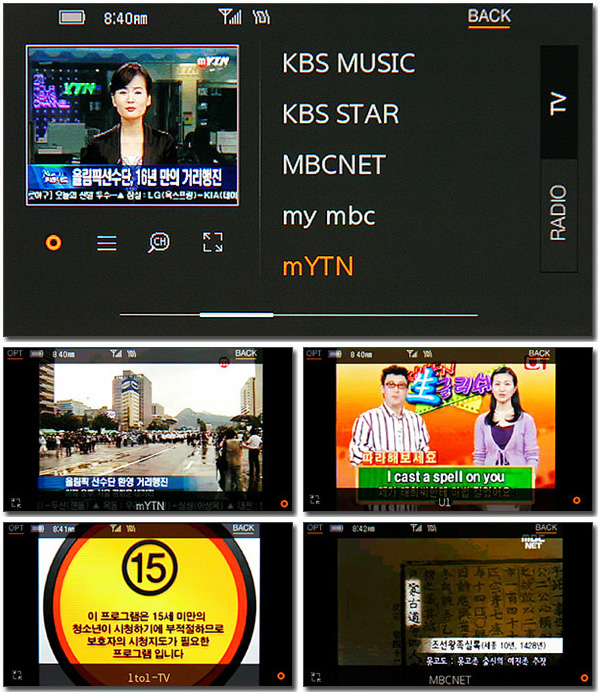Tap the vibrate mode status icon
Image resolution: width=600 pixels, height=696 pixels.
coord(261,17)
